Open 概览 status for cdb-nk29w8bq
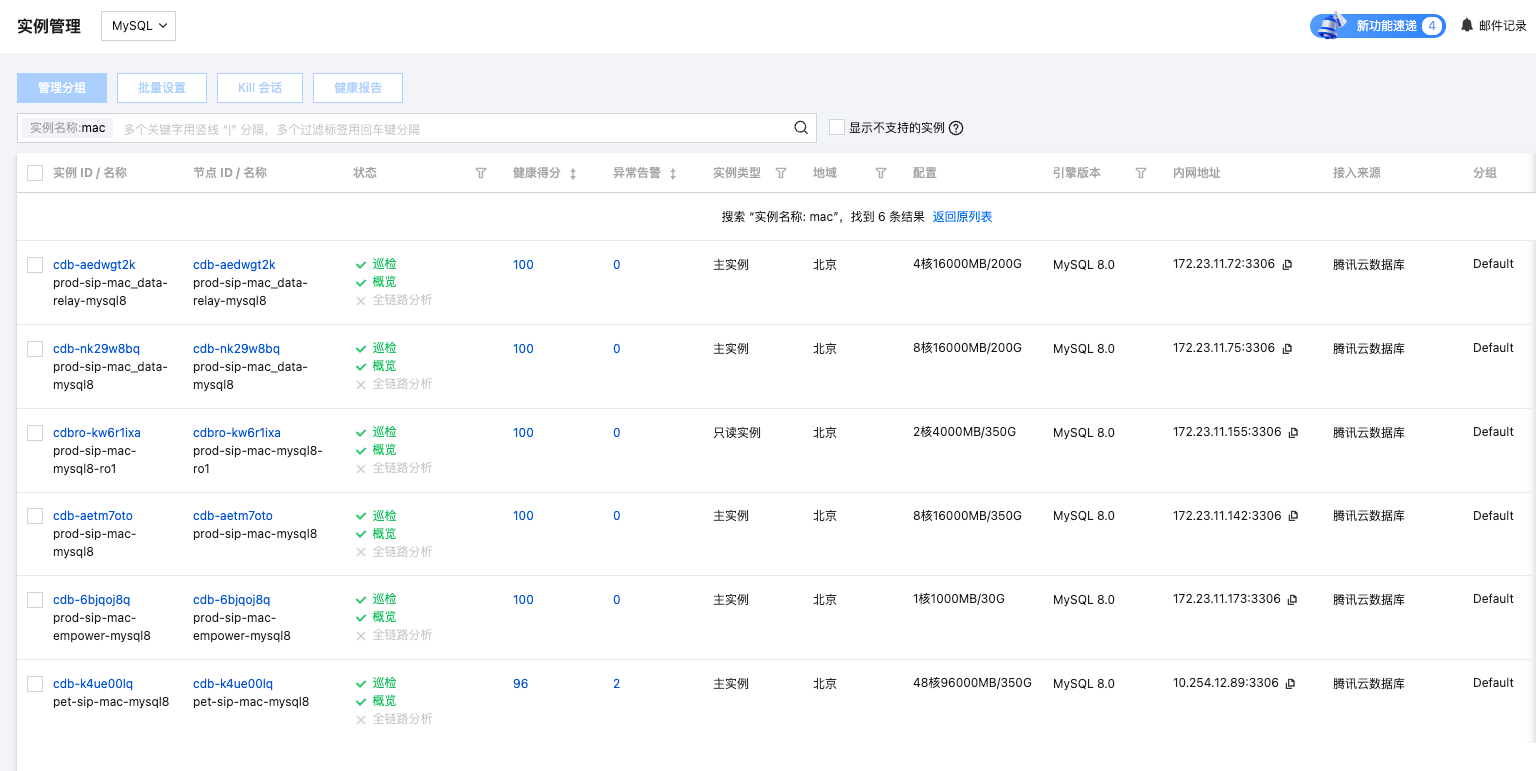 [x=384, y=366]
